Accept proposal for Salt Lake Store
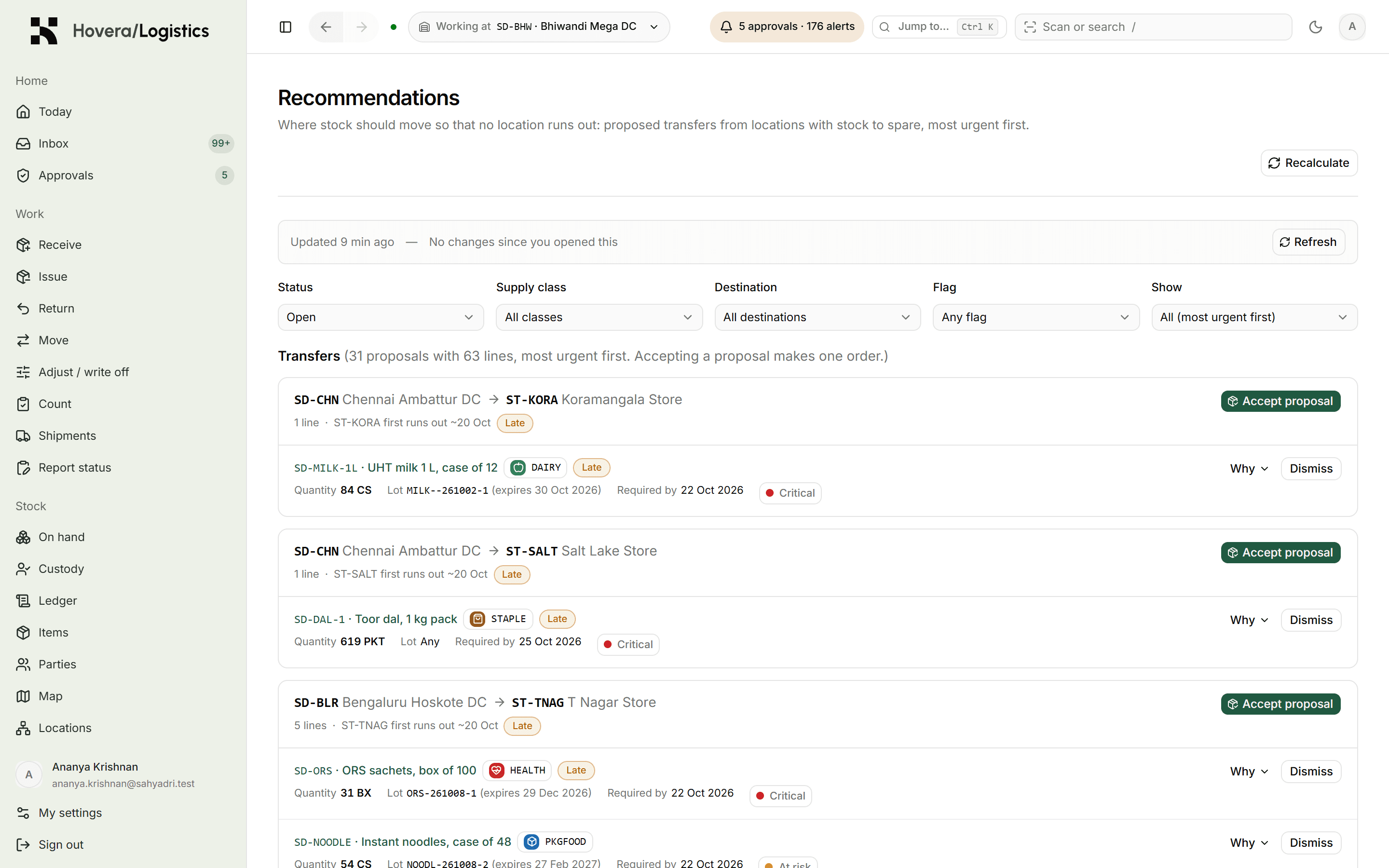This screenshot has height=868, width=1389. pyautogui.click(x=1280, y=553)
